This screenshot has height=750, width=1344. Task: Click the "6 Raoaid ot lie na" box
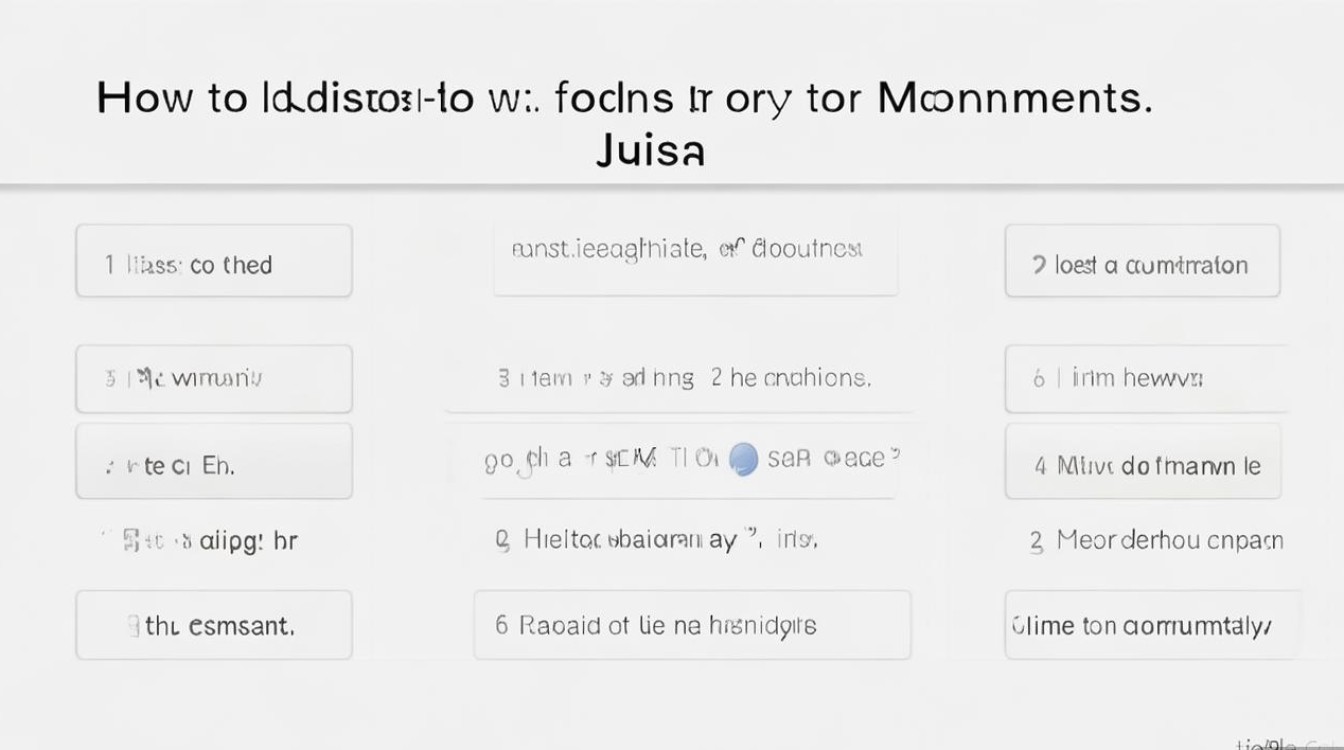(691, 625)
